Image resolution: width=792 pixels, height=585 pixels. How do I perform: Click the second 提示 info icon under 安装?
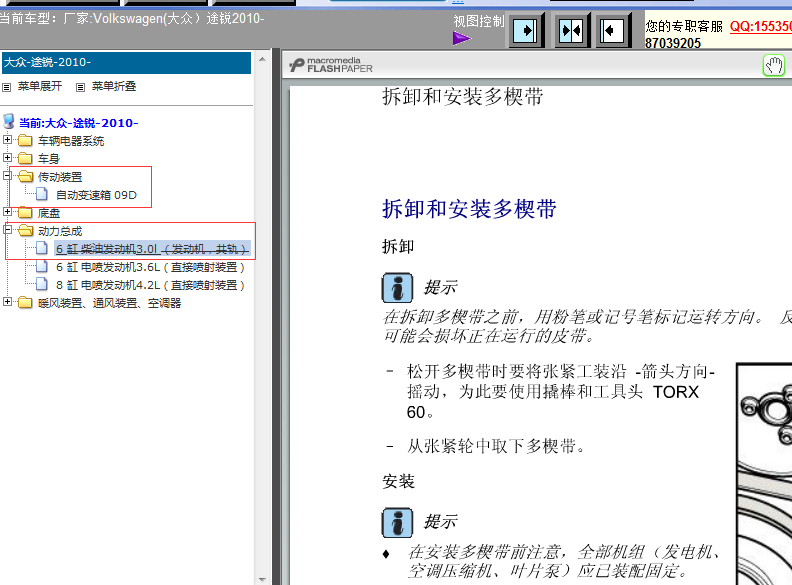click(398, 522)
